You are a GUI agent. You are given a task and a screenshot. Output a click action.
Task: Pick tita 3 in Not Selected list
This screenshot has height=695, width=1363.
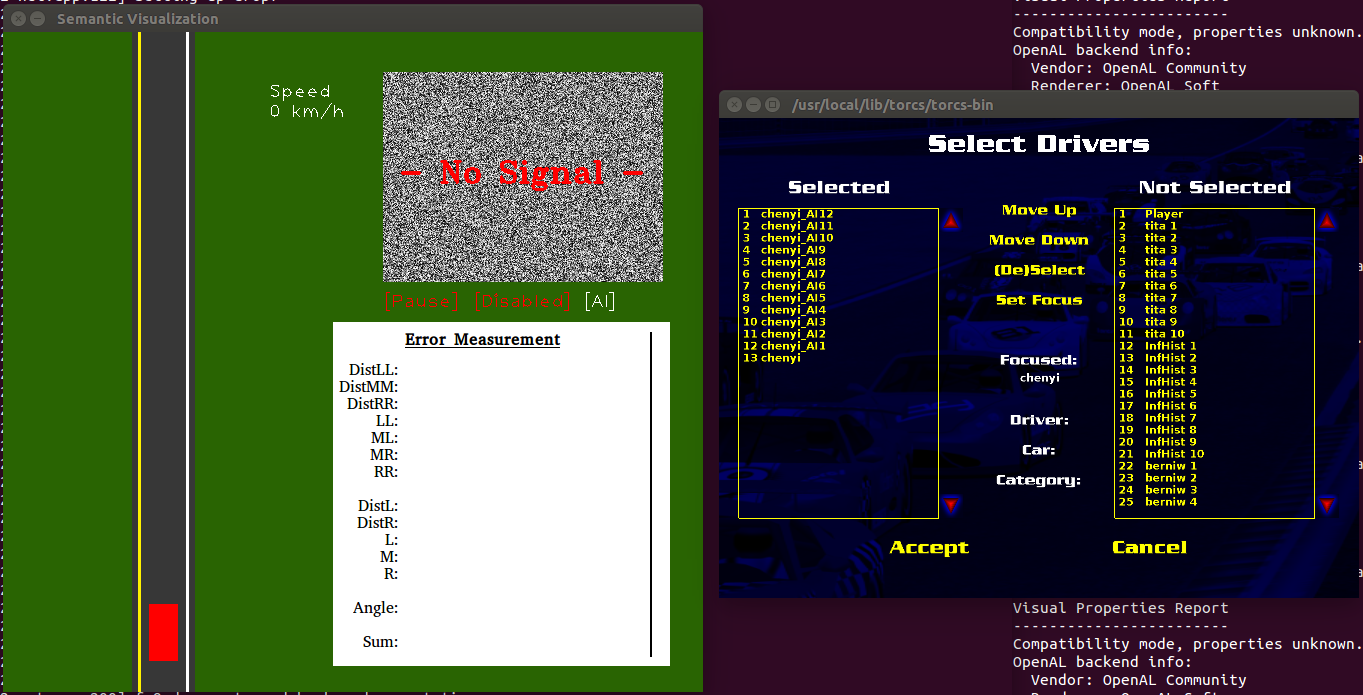[1214, 250]
